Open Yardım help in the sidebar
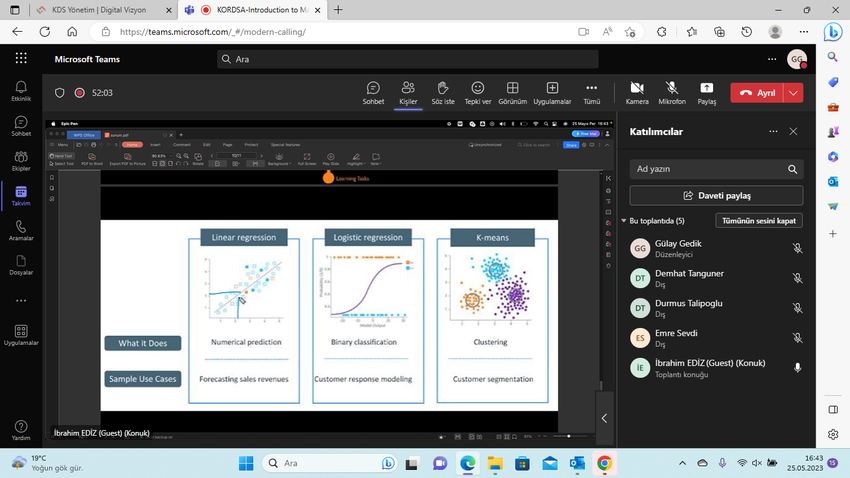 pyautogui.click(x=21, y=430)
